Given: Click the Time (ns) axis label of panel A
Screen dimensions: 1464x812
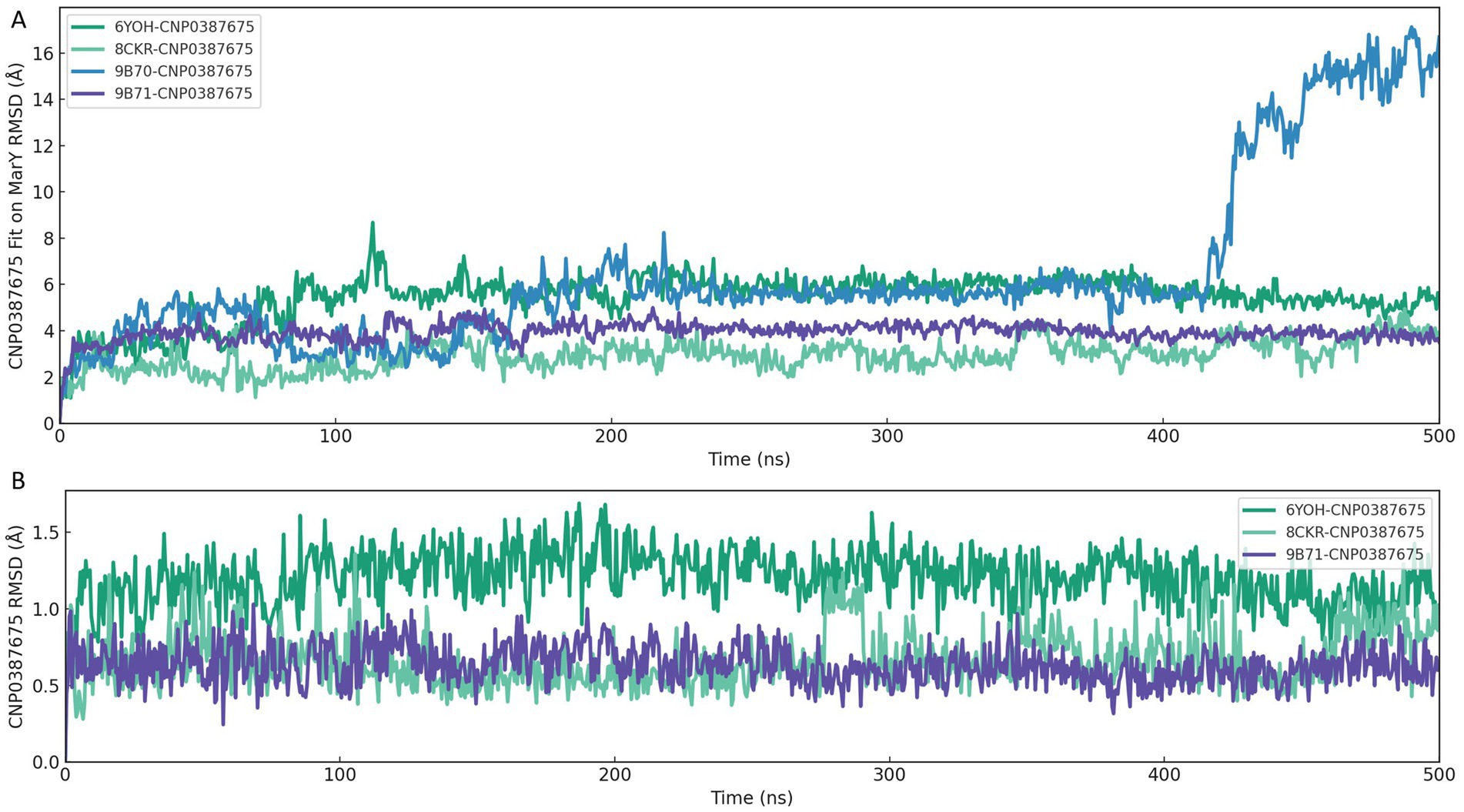Looking at the screenshot, I should tap(749, 459).
